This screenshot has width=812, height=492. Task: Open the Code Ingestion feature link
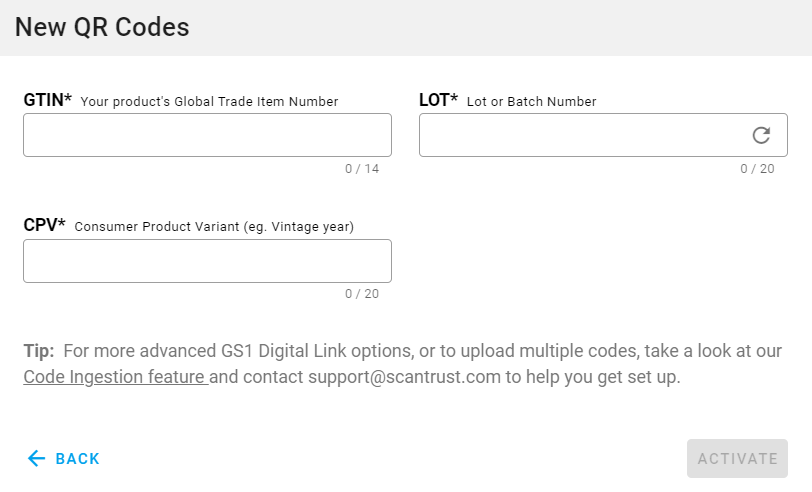coord(115,377)
